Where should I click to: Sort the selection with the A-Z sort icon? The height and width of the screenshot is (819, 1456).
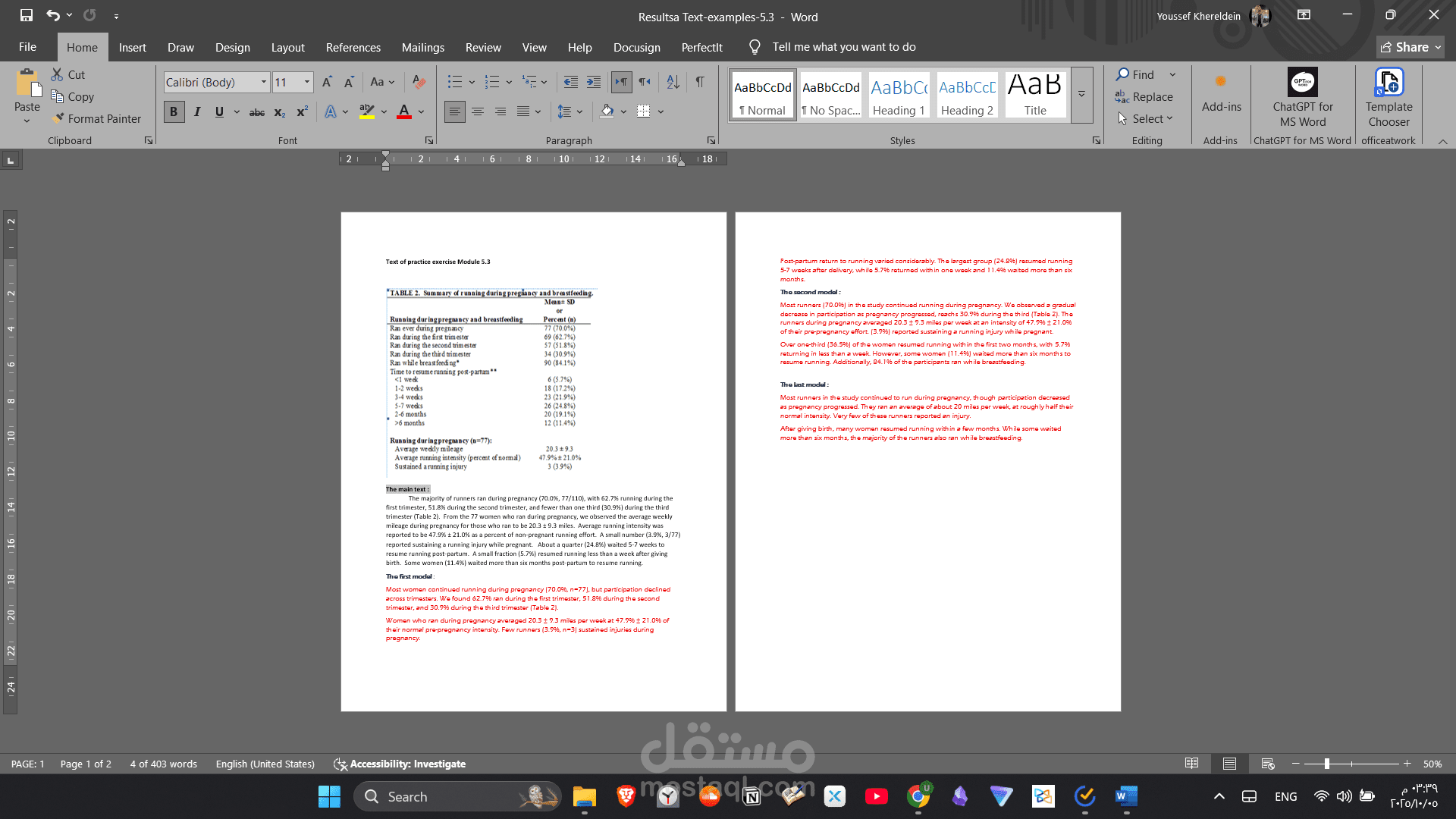point(673,82)
